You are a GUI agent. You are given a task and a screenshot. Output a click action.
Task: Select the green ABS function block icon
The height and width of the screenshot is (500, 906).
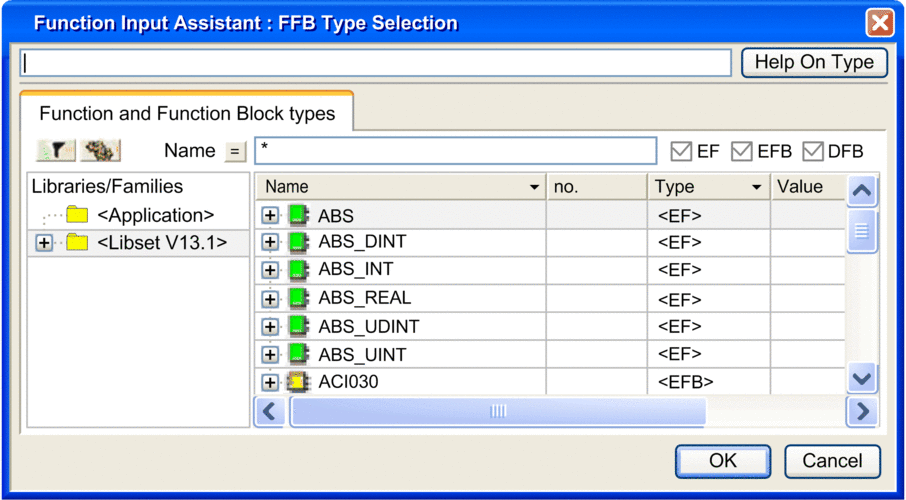(x=299, y=215)
